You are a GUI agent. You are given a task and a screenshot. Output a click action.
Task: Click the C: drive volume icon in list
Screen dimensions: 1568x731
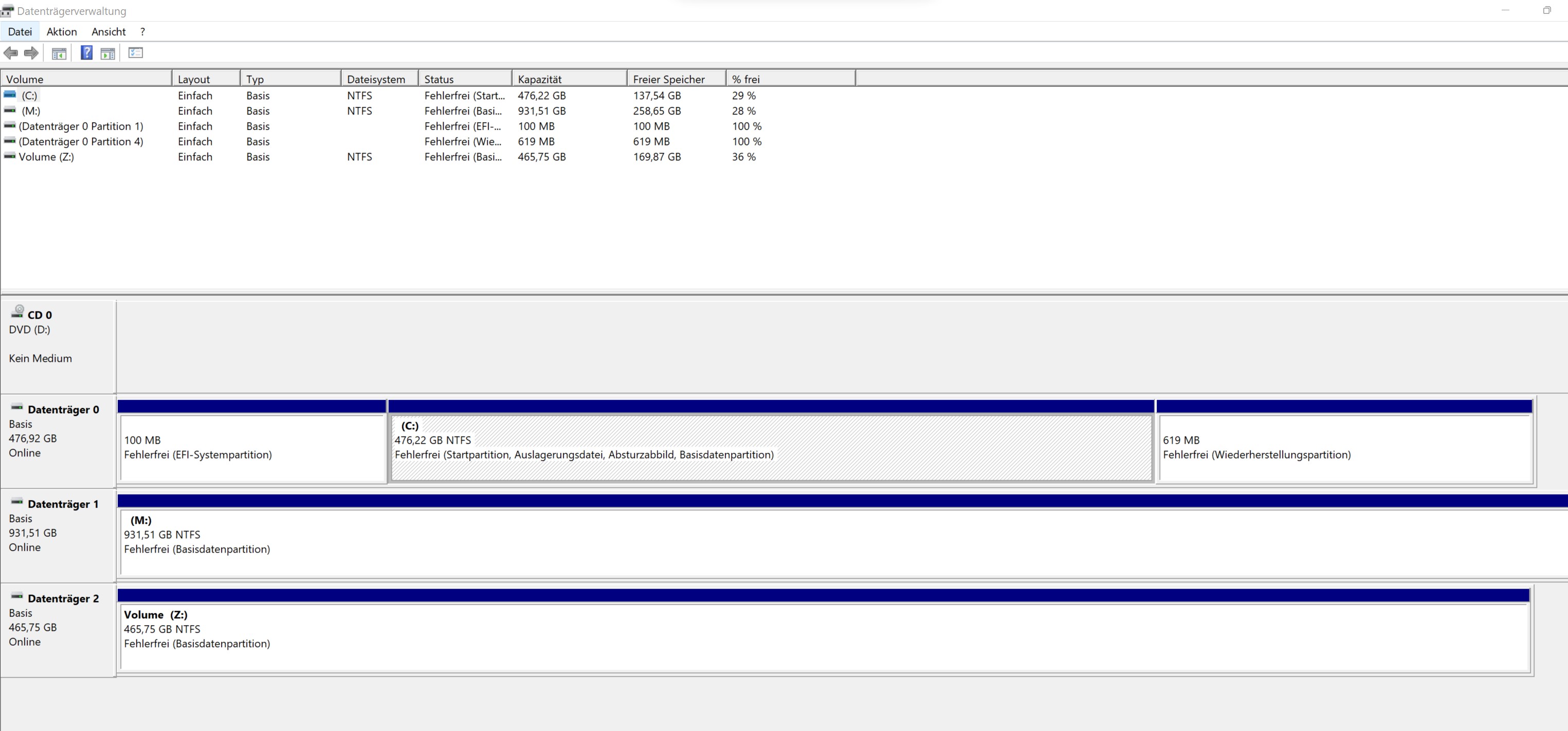coord(10,95)
